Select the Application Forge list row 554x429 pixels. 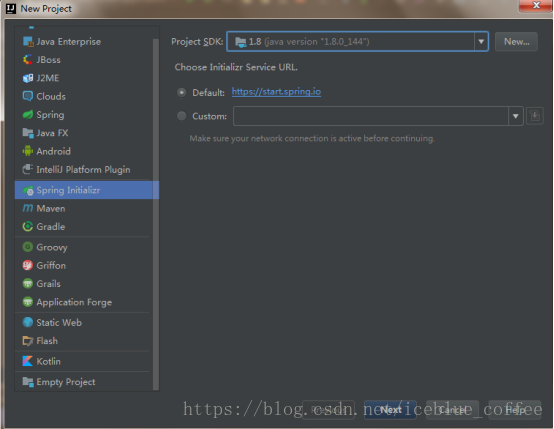tap(84, 302)
